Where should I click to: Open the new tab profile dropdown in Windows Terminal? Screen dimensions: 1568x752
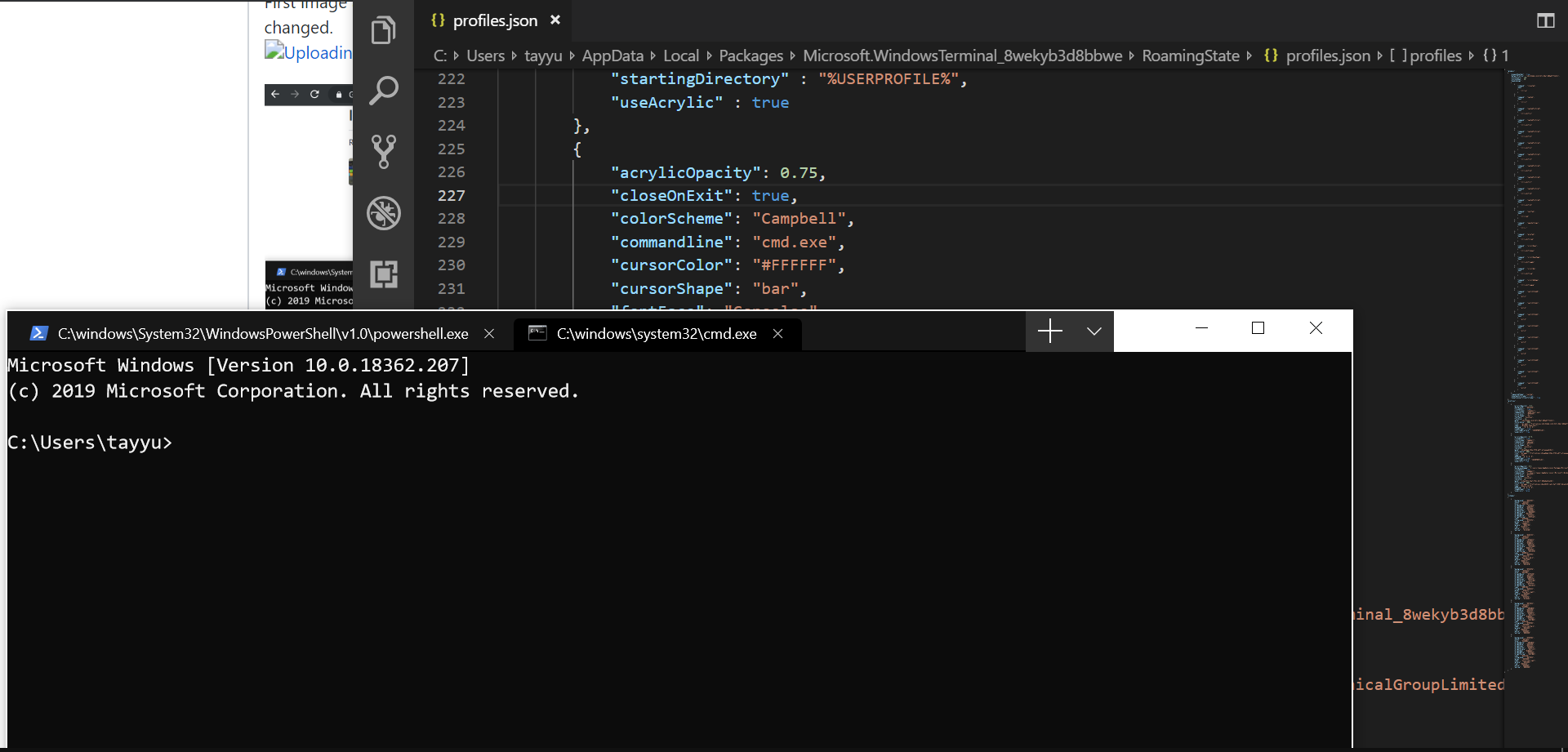(x=1093, y=331)
